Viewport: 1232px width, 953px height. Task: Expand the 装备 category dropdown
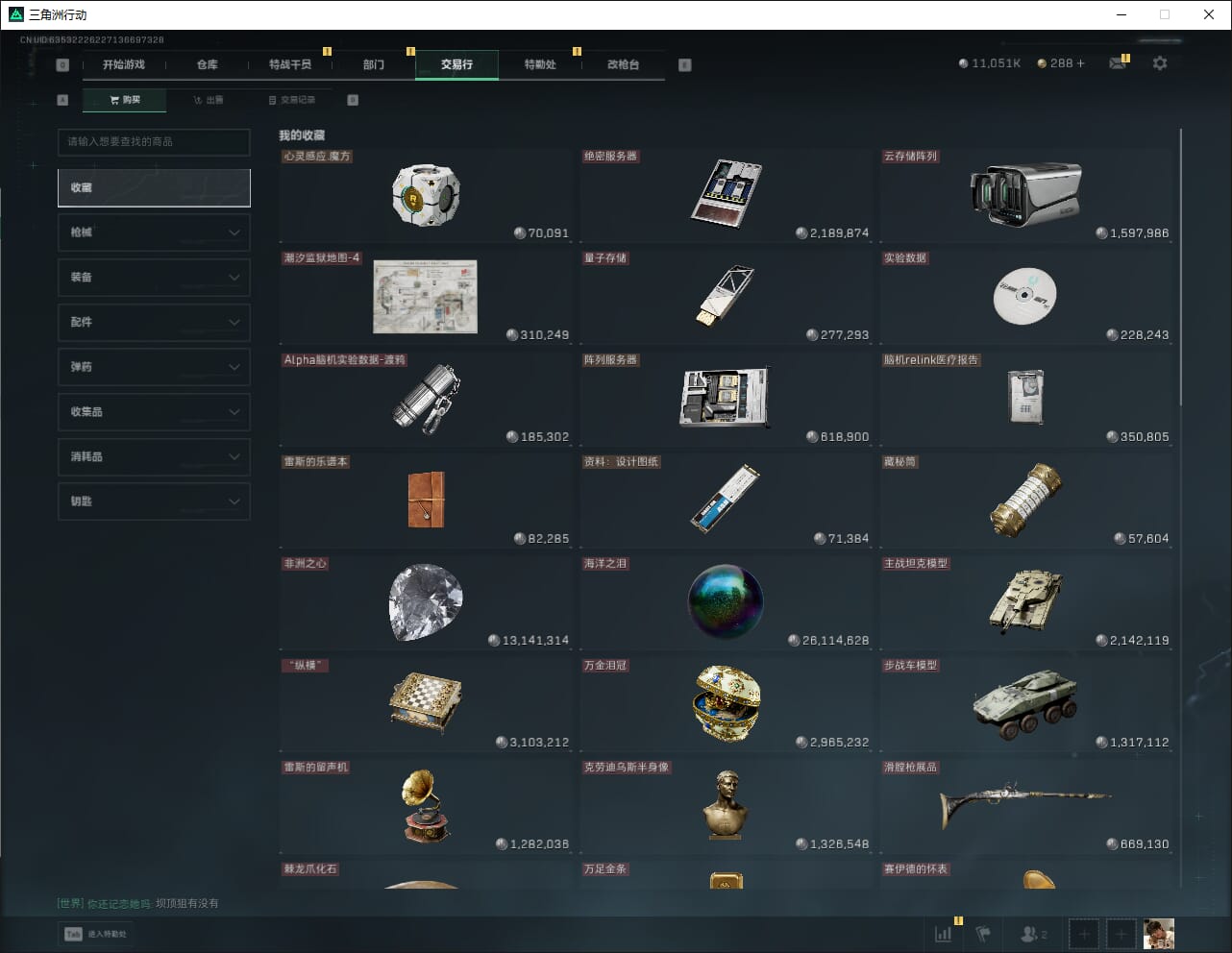(154, 278)
